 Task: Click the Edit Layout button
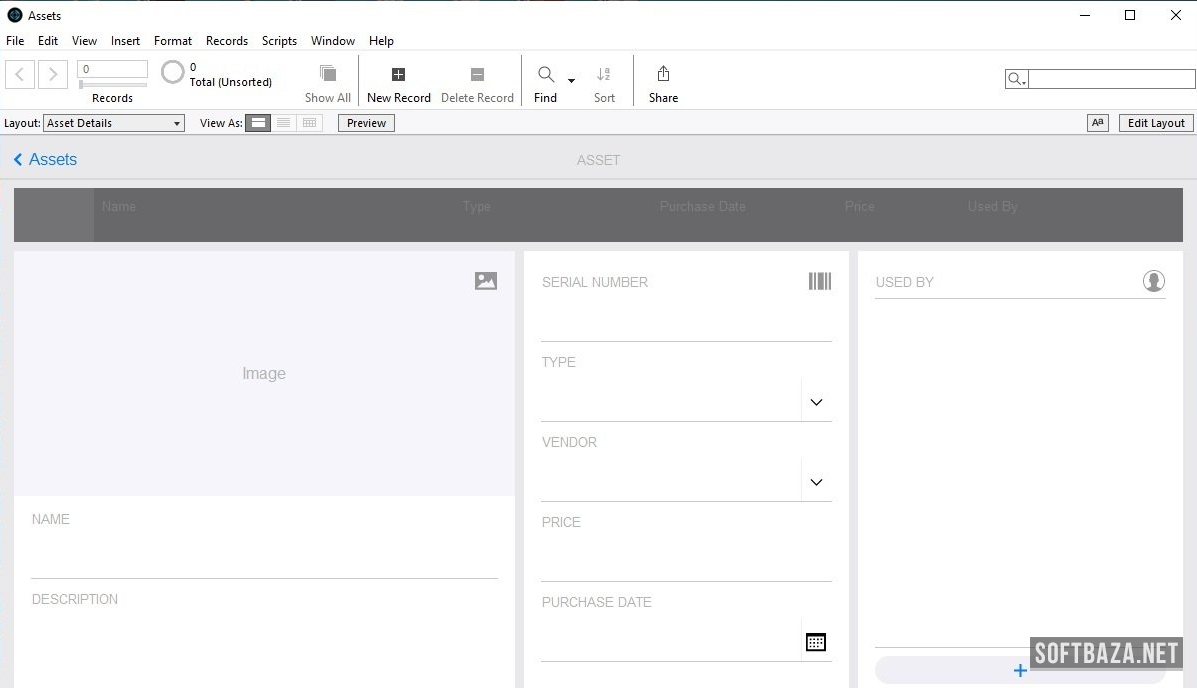pyautogui.click(x=1156, y=123)
